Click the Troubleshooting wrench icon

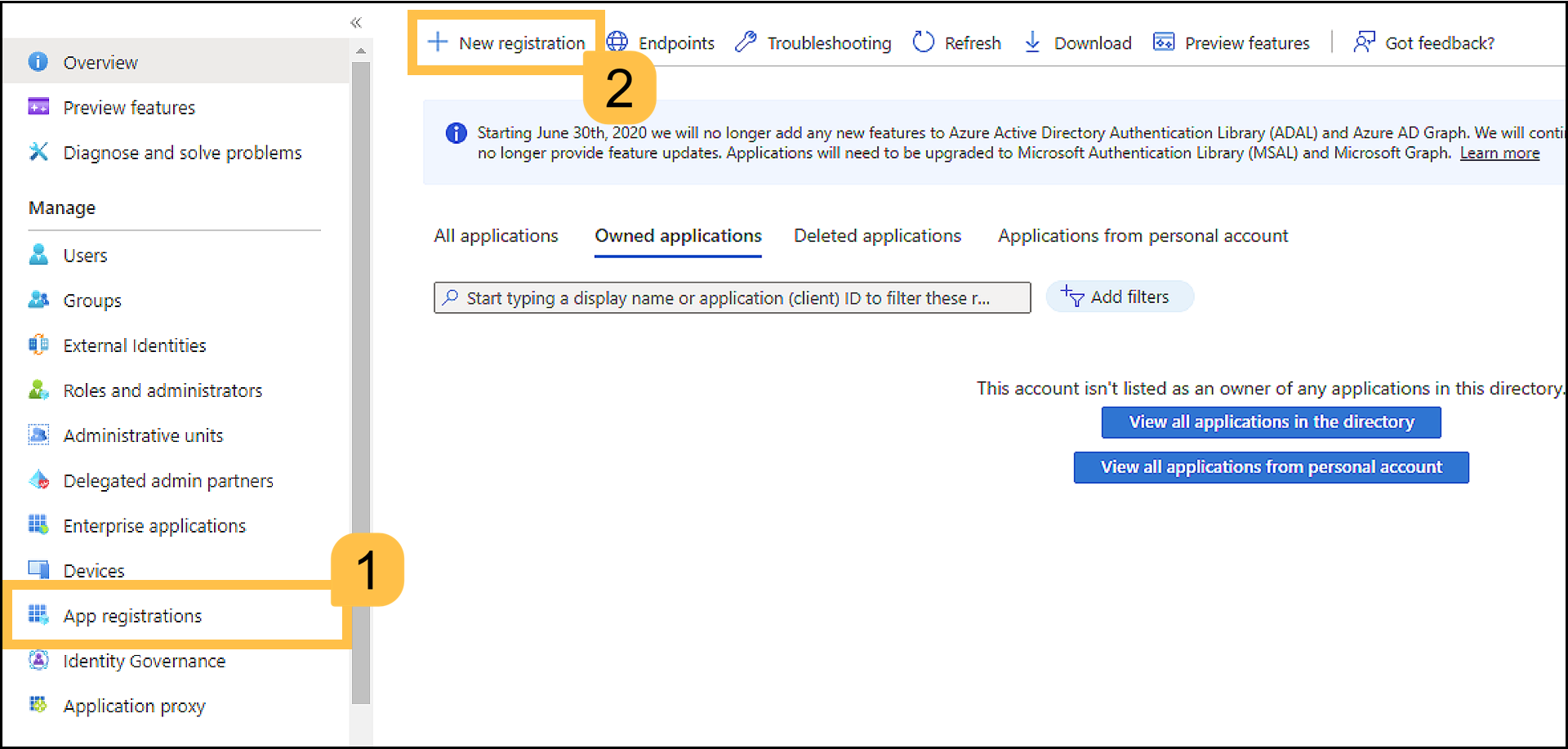click(746, 42)
